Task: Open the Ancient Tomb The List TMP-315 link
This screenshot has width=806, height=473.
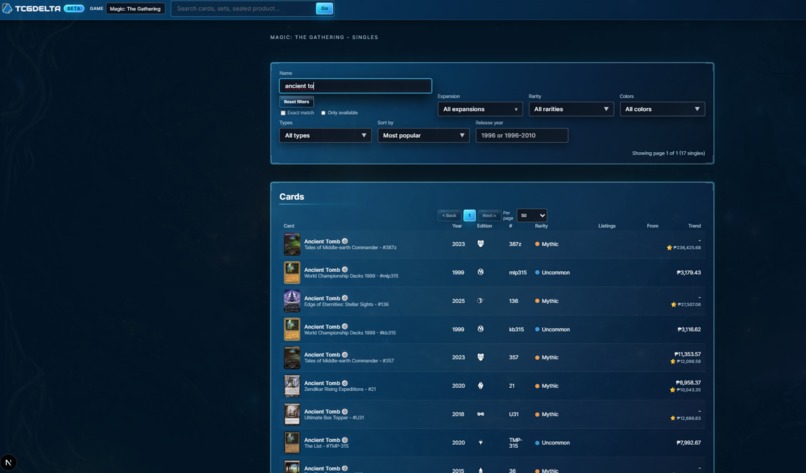Action: (322, 440)
